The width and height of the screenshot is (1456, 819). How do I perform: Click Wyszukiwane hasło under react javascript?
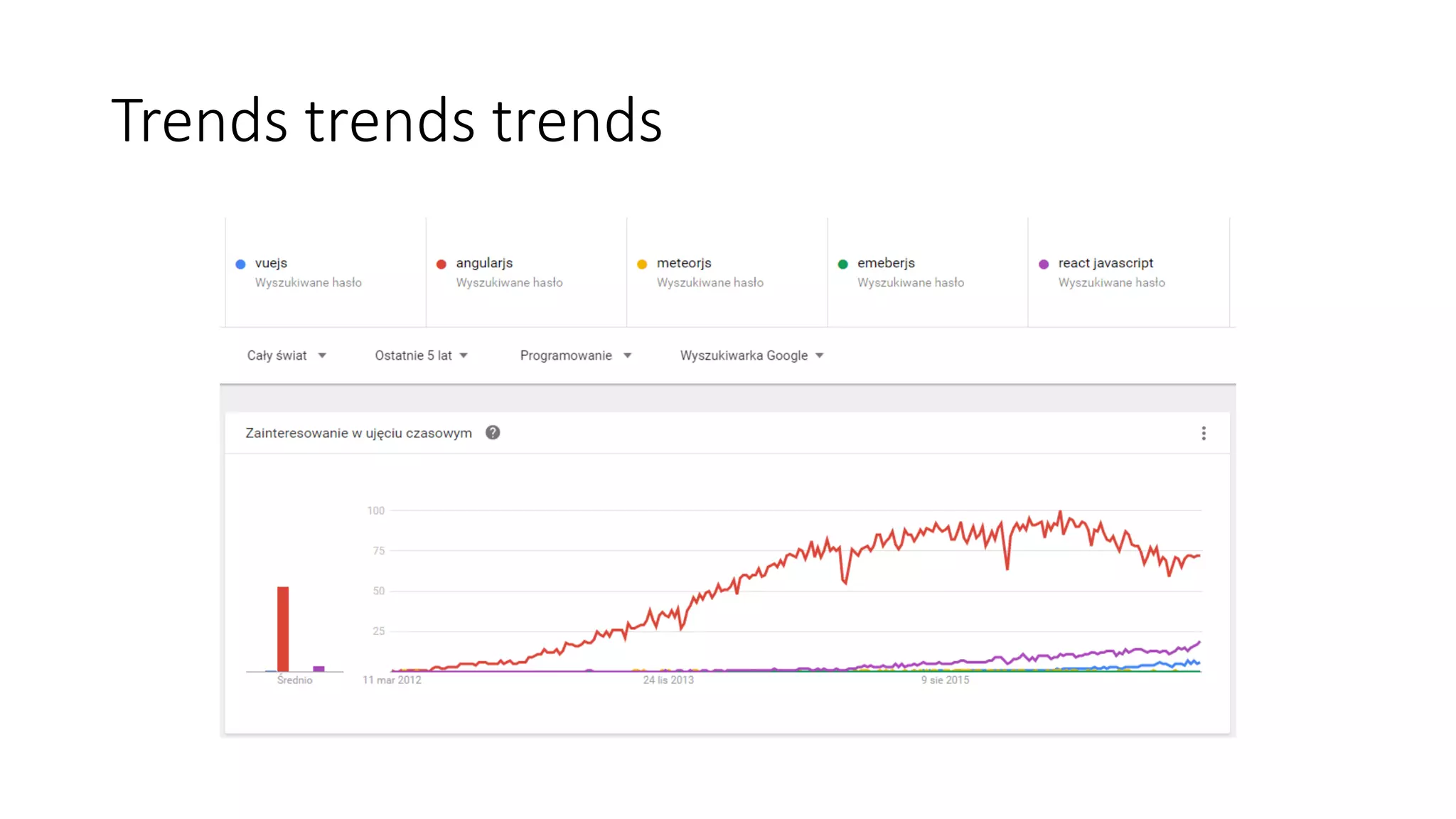coord(1111,283)
